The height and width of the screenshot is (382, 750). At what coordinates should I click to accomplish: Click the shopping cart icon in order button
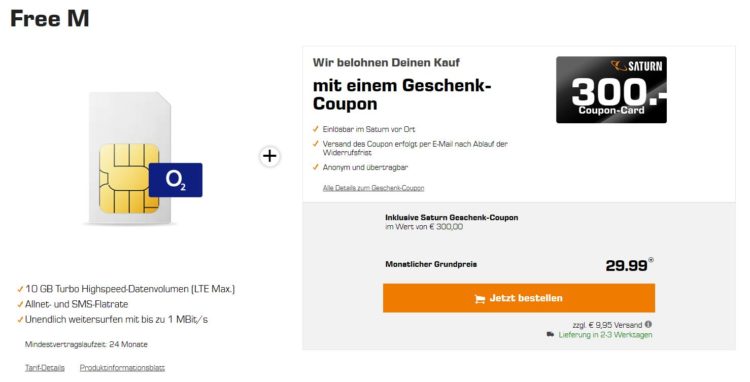[x=479, y=299]
